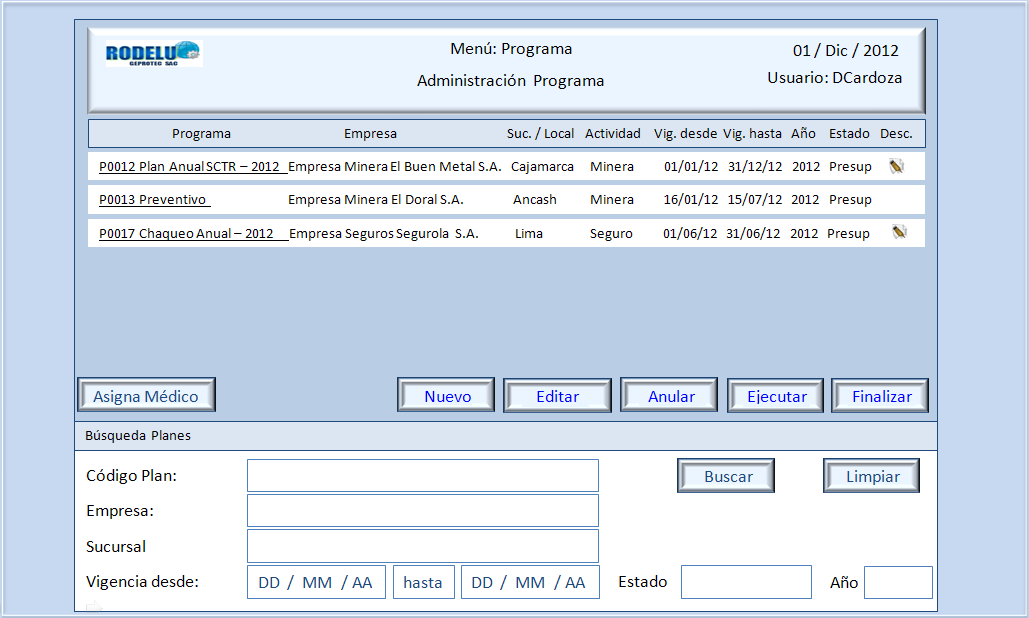The height and width of the screenshot is (618, 1029).
Task: Select Presup status in the P0017 row
Action: 849,234
